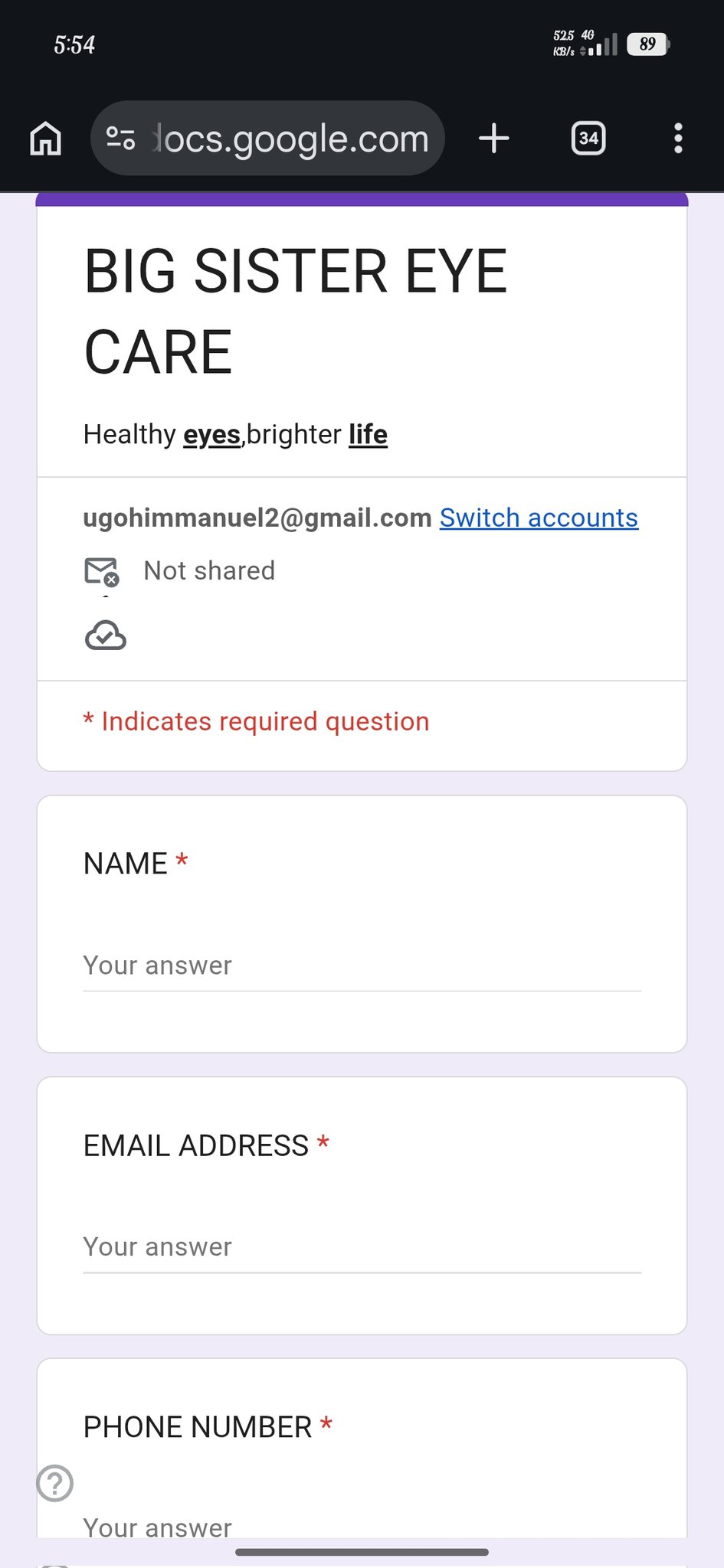Tap the bottom navigation gesture handle

tap(362, 1552)
